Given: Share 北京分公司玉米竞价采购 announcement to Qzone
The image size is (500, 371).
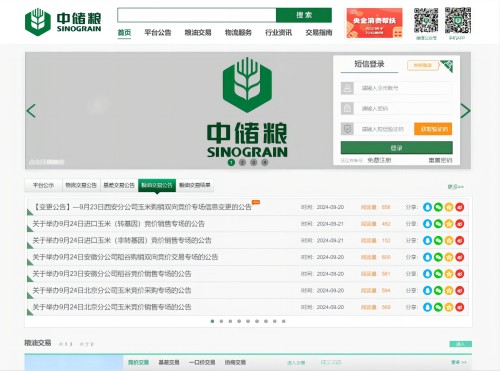Looking at the screenshot, I should tap(449, 290).
